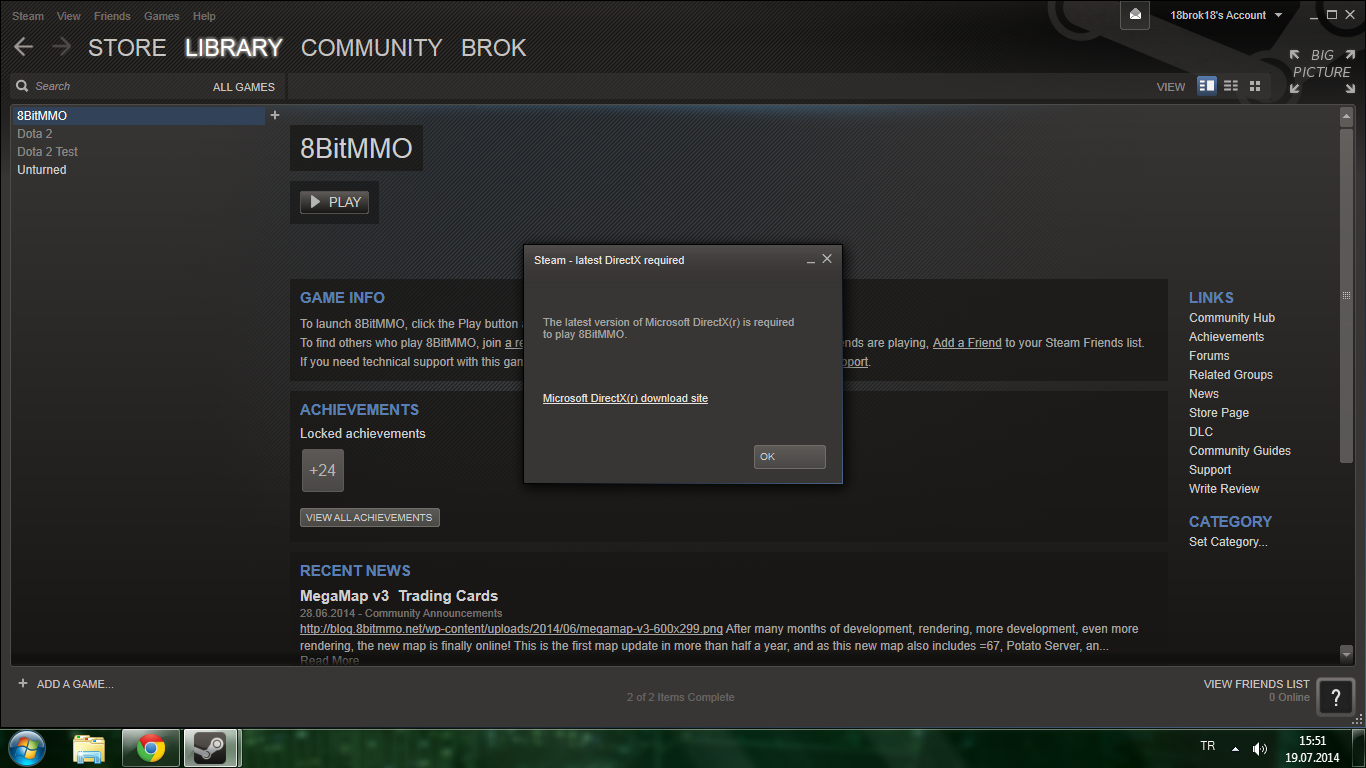Open File Explorer from the taskbar

click(x=89, y=748)
